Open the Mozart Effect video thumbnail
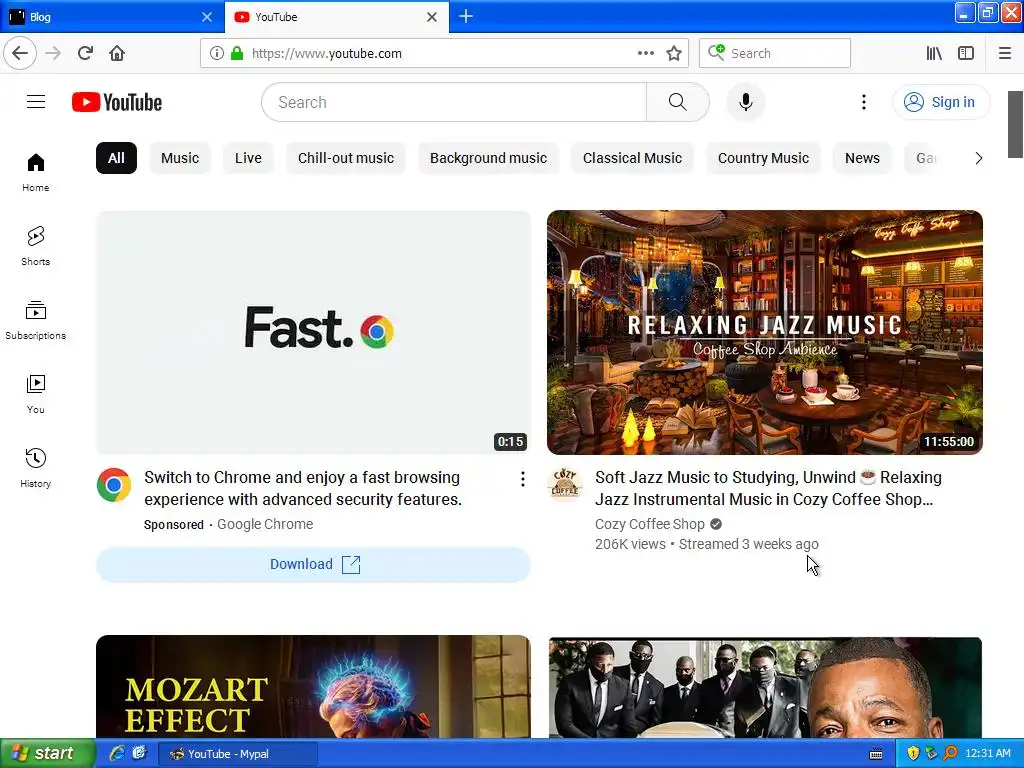This screenshot has height=768, width=1024. [313, 686]
